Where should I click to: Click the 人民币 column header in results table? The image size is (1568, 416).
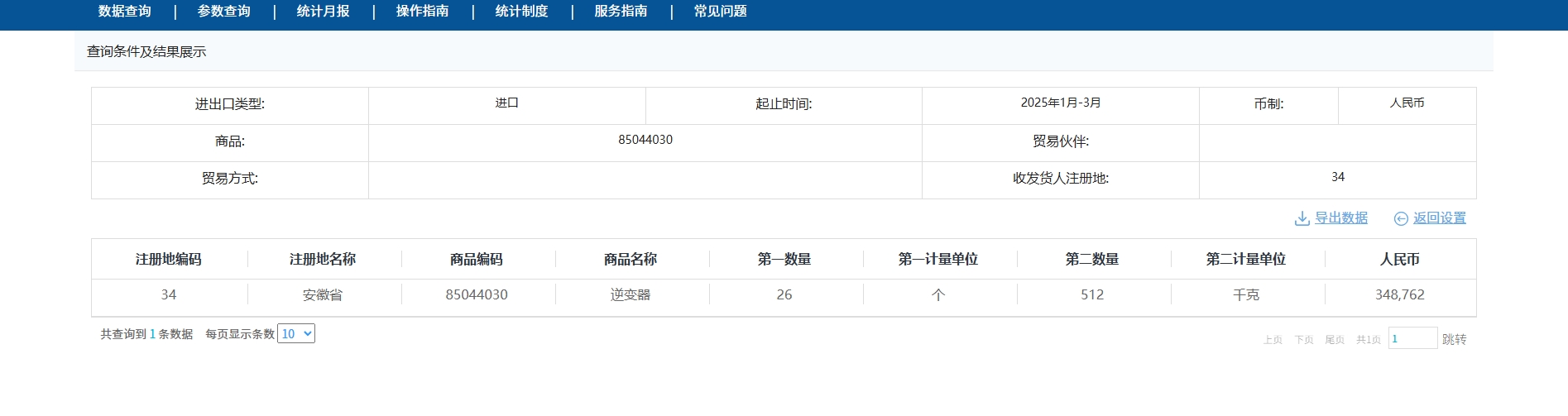(x=1400, y=259)
